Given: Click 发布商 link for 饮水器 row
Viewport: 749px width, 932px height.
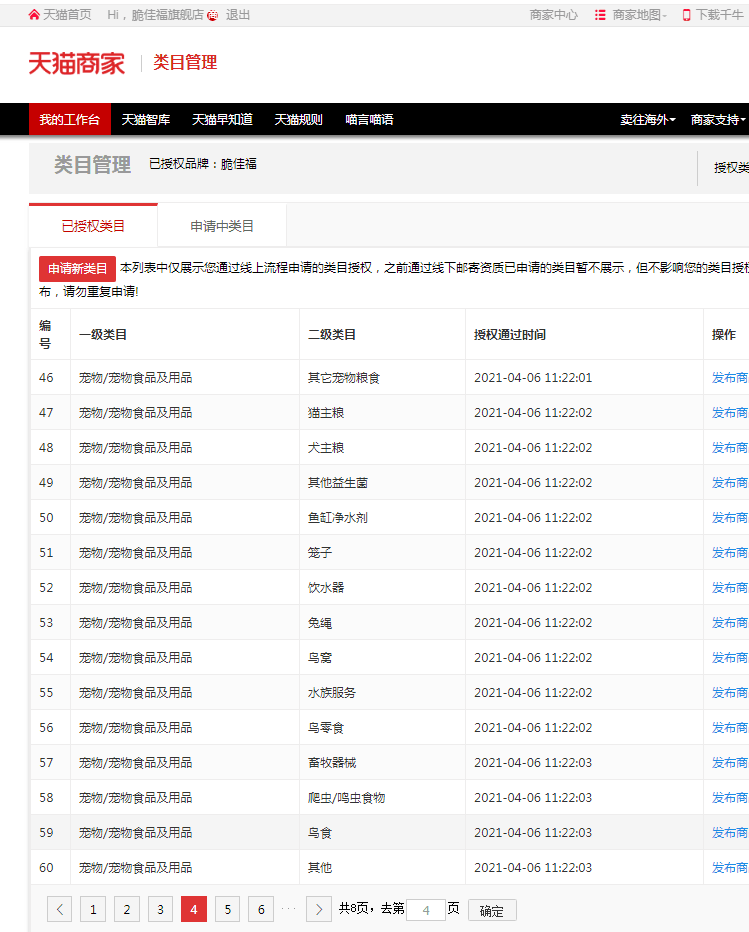Looking at the screenshot, I should tap(730, 588).
